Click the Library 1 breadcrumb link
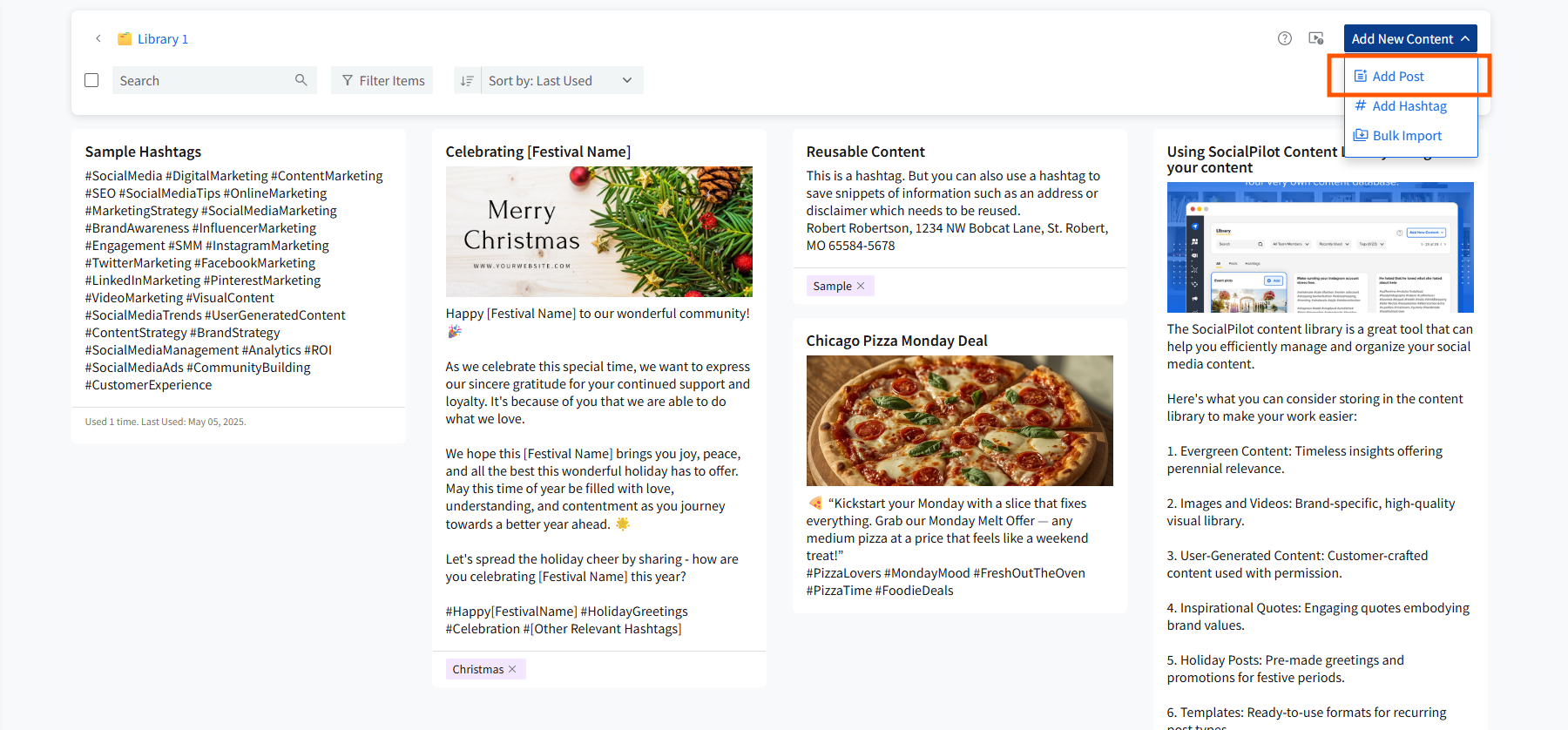 (x=163, y=38)
